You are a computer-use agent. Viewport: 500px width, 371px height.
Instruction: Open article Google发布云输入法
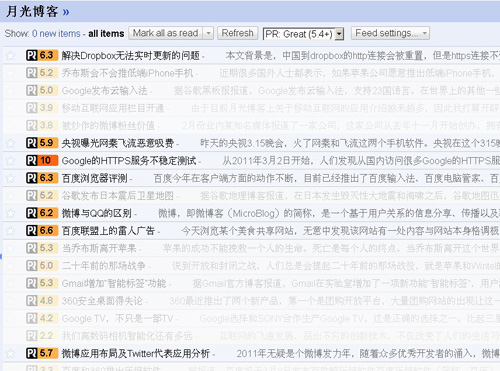tap(104, 90)
